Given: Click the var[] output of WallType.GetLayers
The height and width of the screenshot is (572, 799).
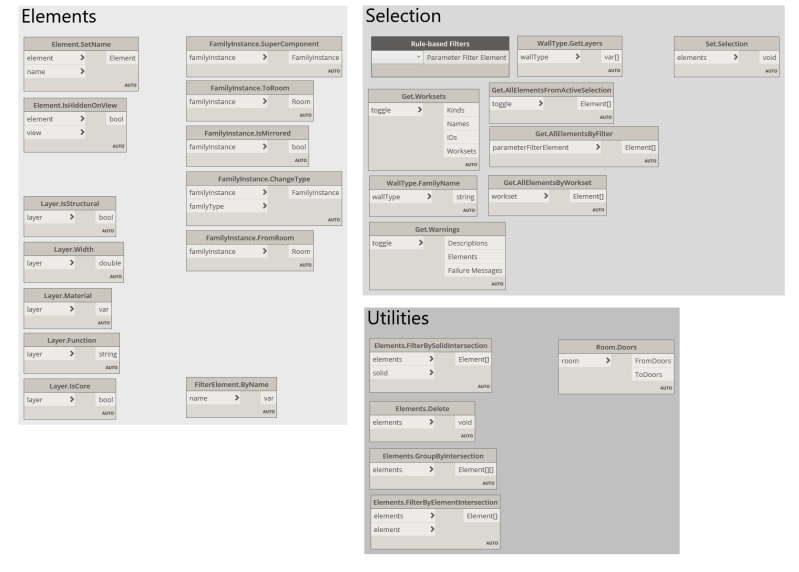Looking at the screenshot, I should pyautogui.click(x=611, y=57).
